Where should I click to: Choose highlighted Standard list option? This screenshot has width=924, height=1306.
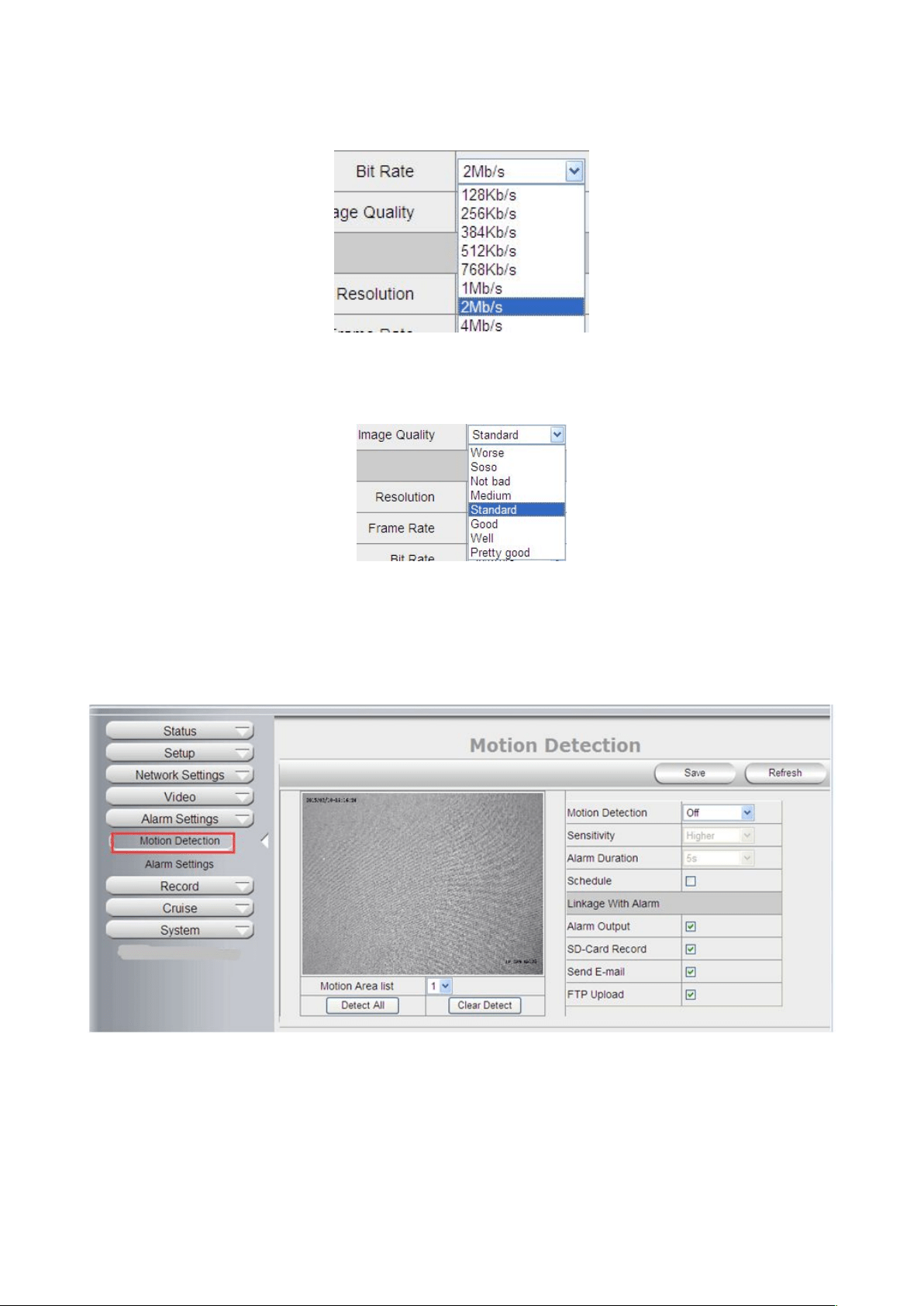517,510
